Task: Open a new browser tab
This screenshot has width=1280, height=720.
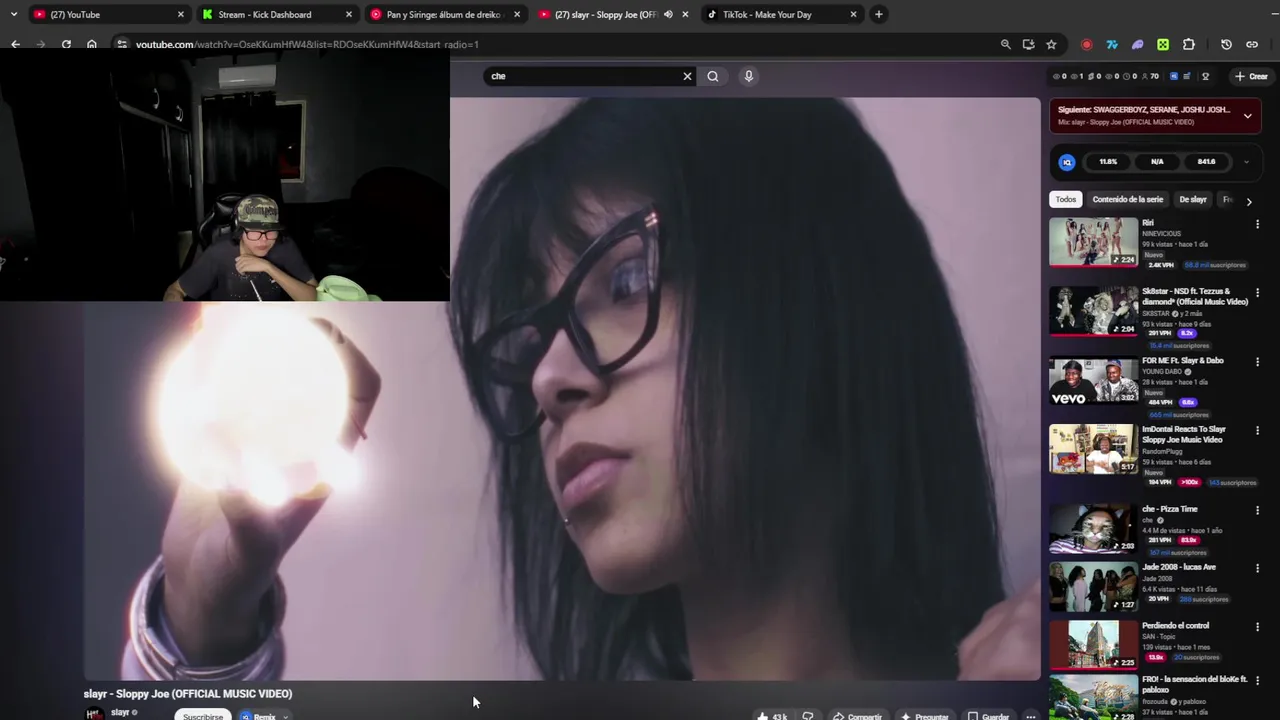Action: (878, 14)
